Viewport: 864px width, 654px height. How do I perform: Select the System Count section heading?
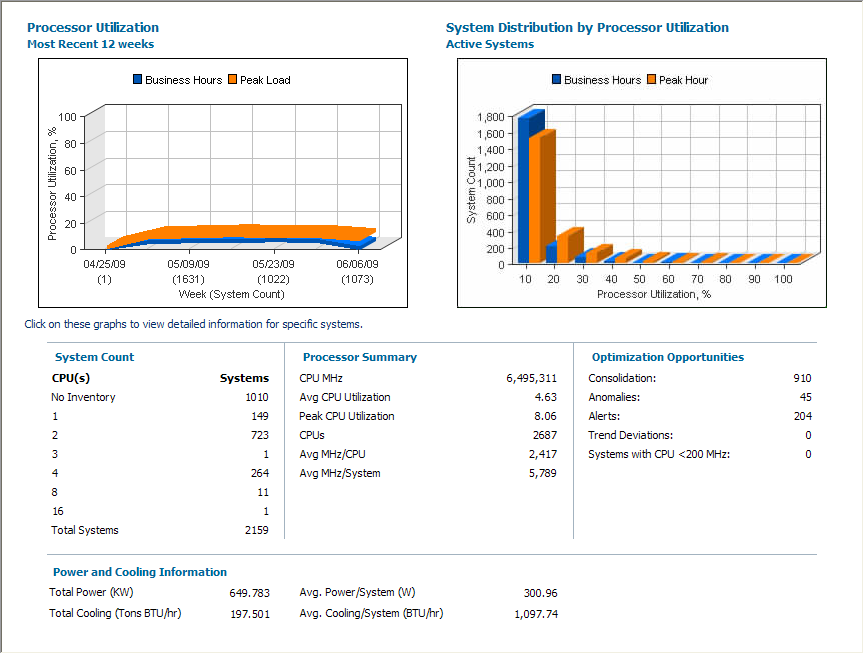[x=94, y=357]
